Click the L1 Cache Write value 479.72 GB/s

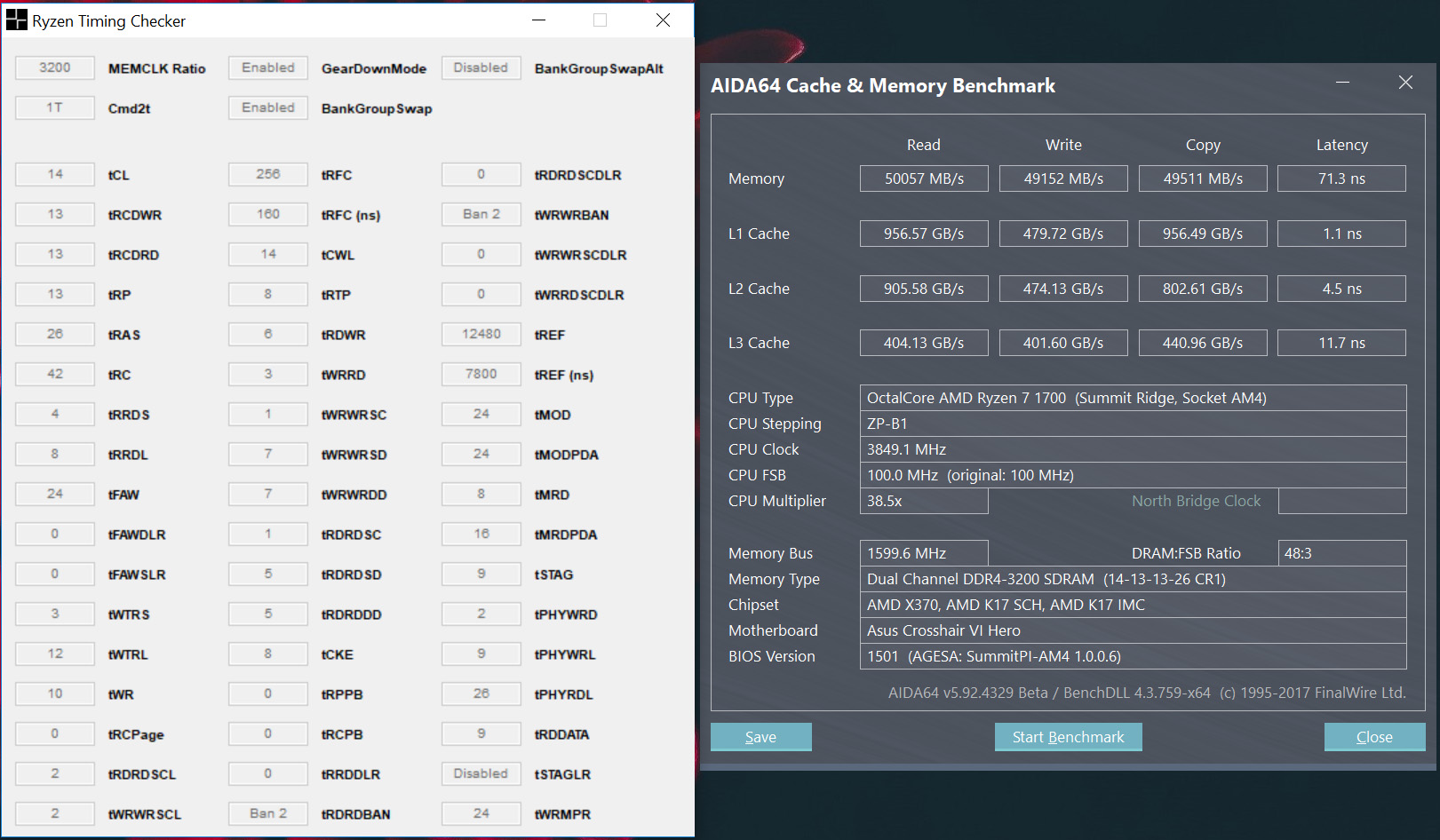click(x=1063, y=234)
